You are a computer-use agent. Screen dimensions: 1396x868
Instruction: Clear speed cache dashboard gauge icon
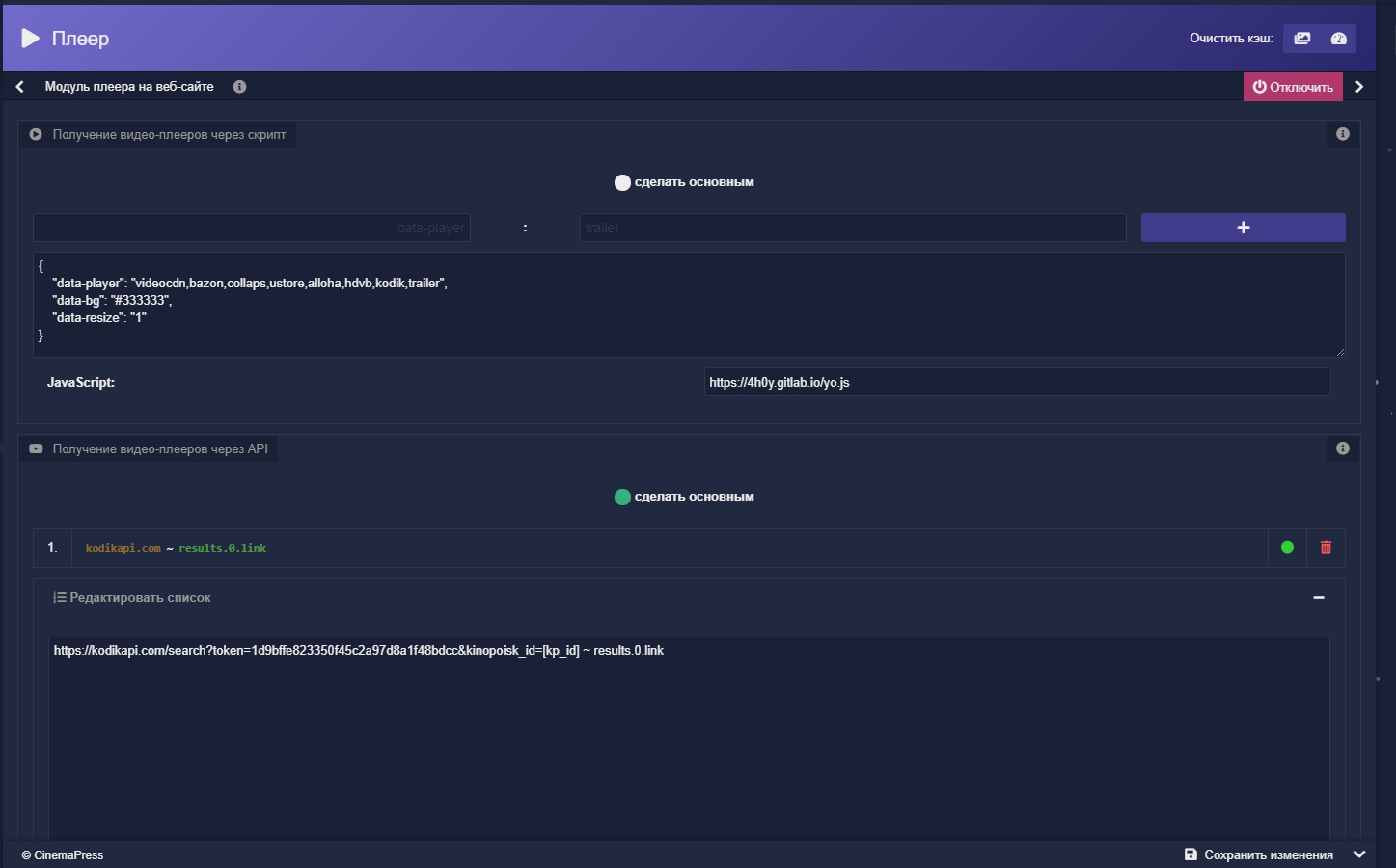click(x=1338, y=39)
